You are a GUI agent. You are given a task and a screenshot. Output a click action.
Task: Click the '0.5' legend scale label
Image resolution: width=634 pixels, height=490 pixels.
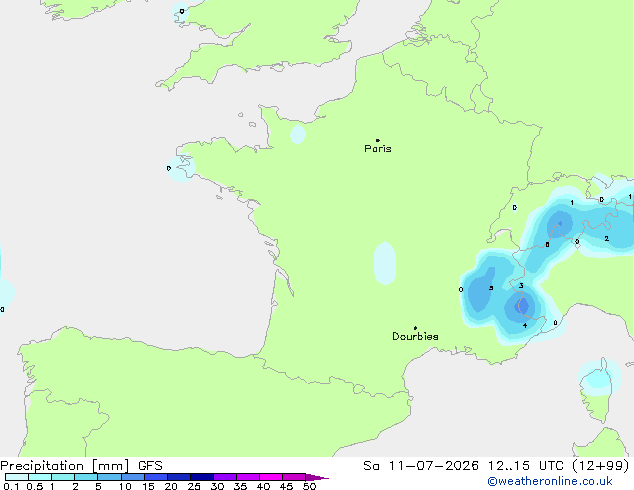coord(35,486)
